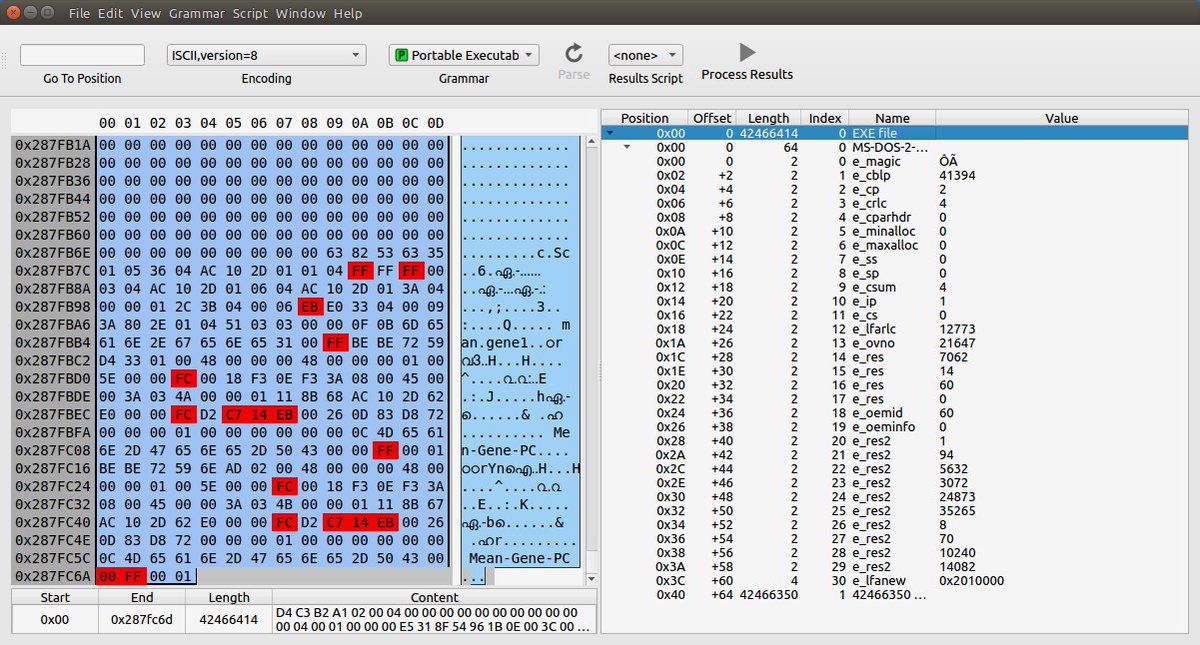The height and width of the screenshot is (645, 1200).
Task: Click the hex row address 0x287FB1A
Action: (52, 145)
